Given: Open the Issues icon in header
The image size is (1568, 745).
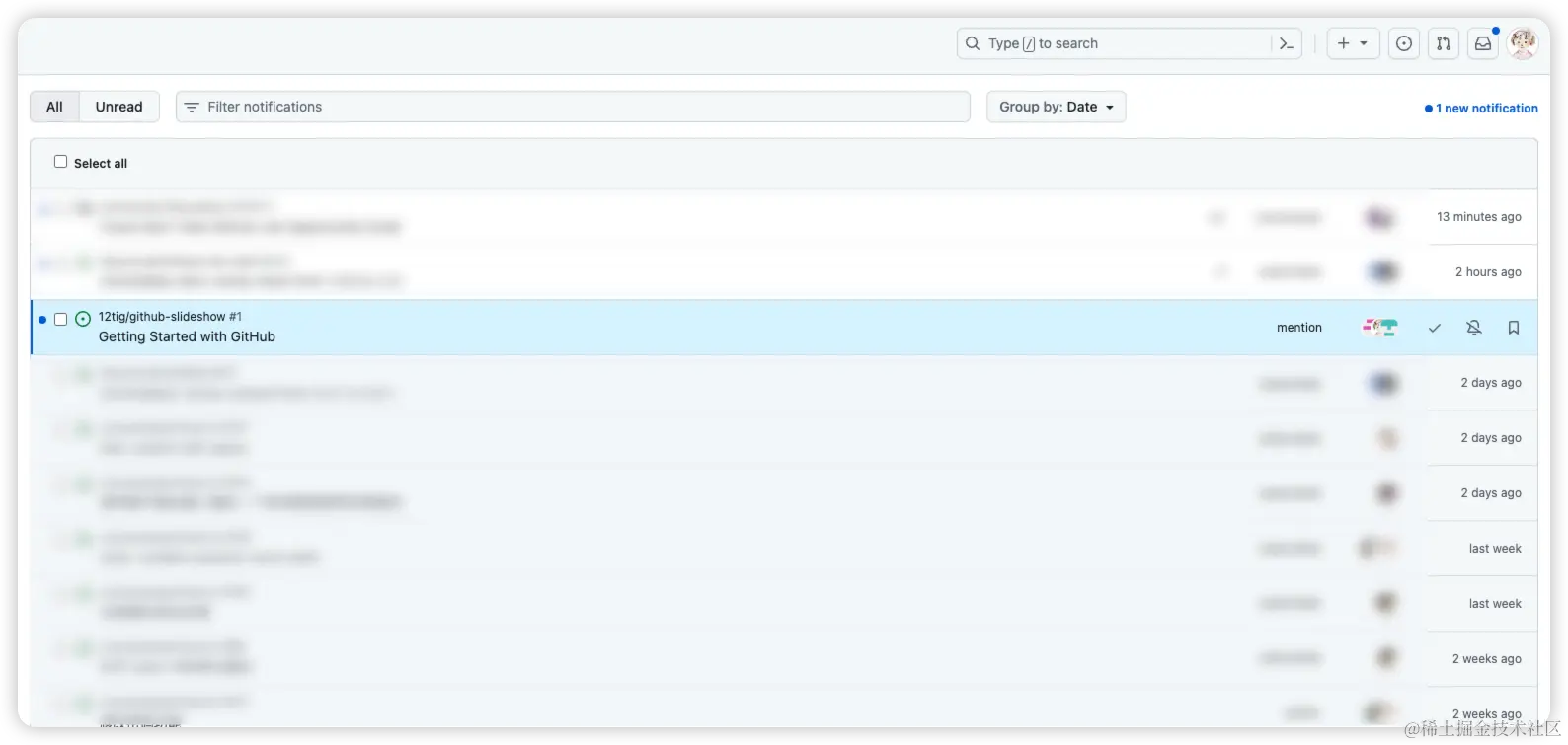Looking at the screenshot, I should tap(1404, 43).
